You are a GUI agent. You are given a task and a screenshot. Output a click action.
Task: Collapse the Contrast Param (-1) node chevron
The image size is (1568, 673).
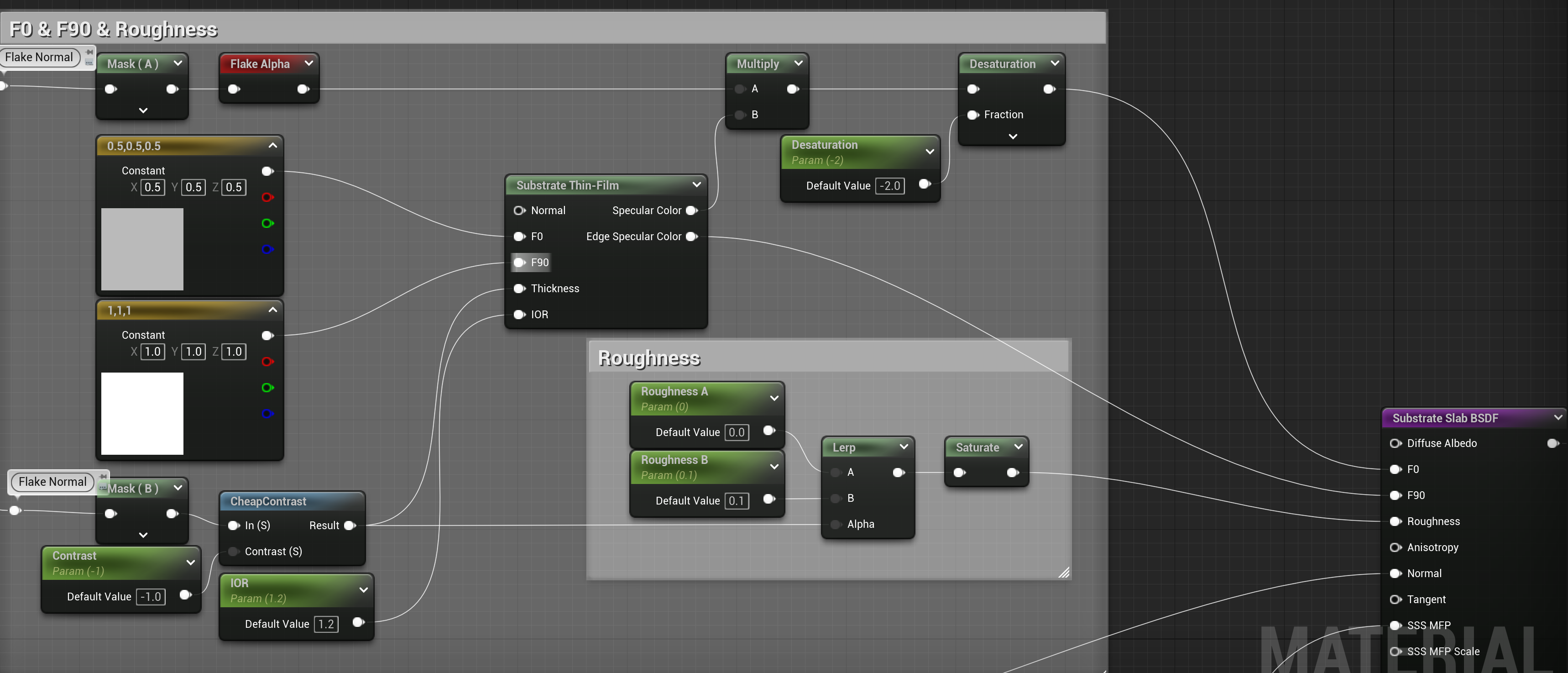click(190, 563)
